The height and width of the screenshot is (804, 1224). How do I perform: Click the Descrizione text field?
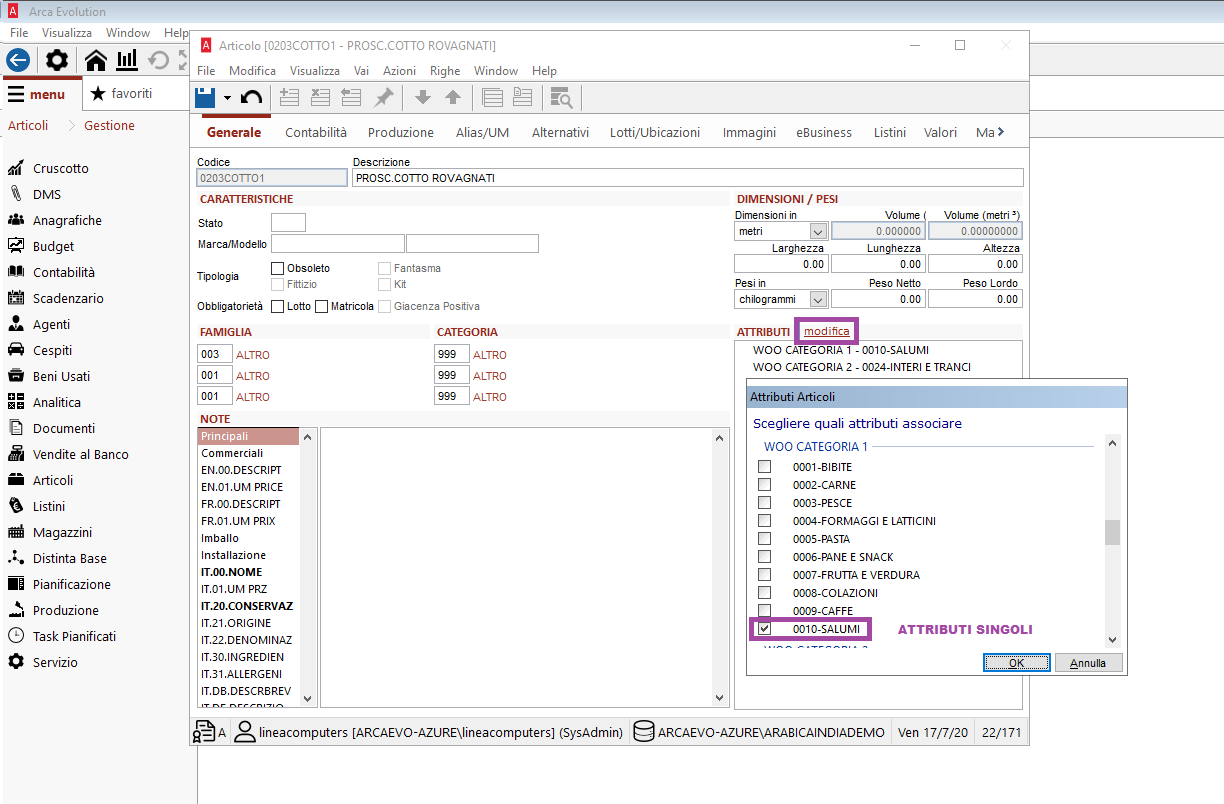687,178
